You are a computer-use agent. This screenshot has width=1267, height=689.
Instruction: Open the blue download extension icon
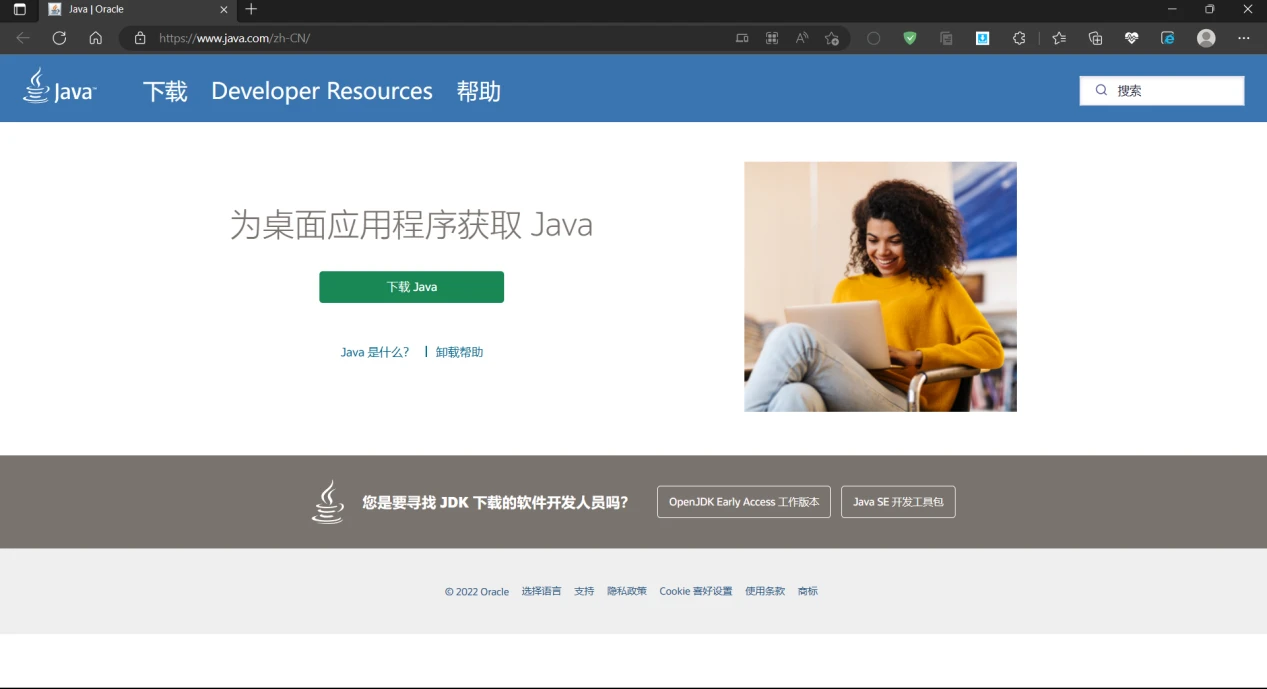[983, 38]
